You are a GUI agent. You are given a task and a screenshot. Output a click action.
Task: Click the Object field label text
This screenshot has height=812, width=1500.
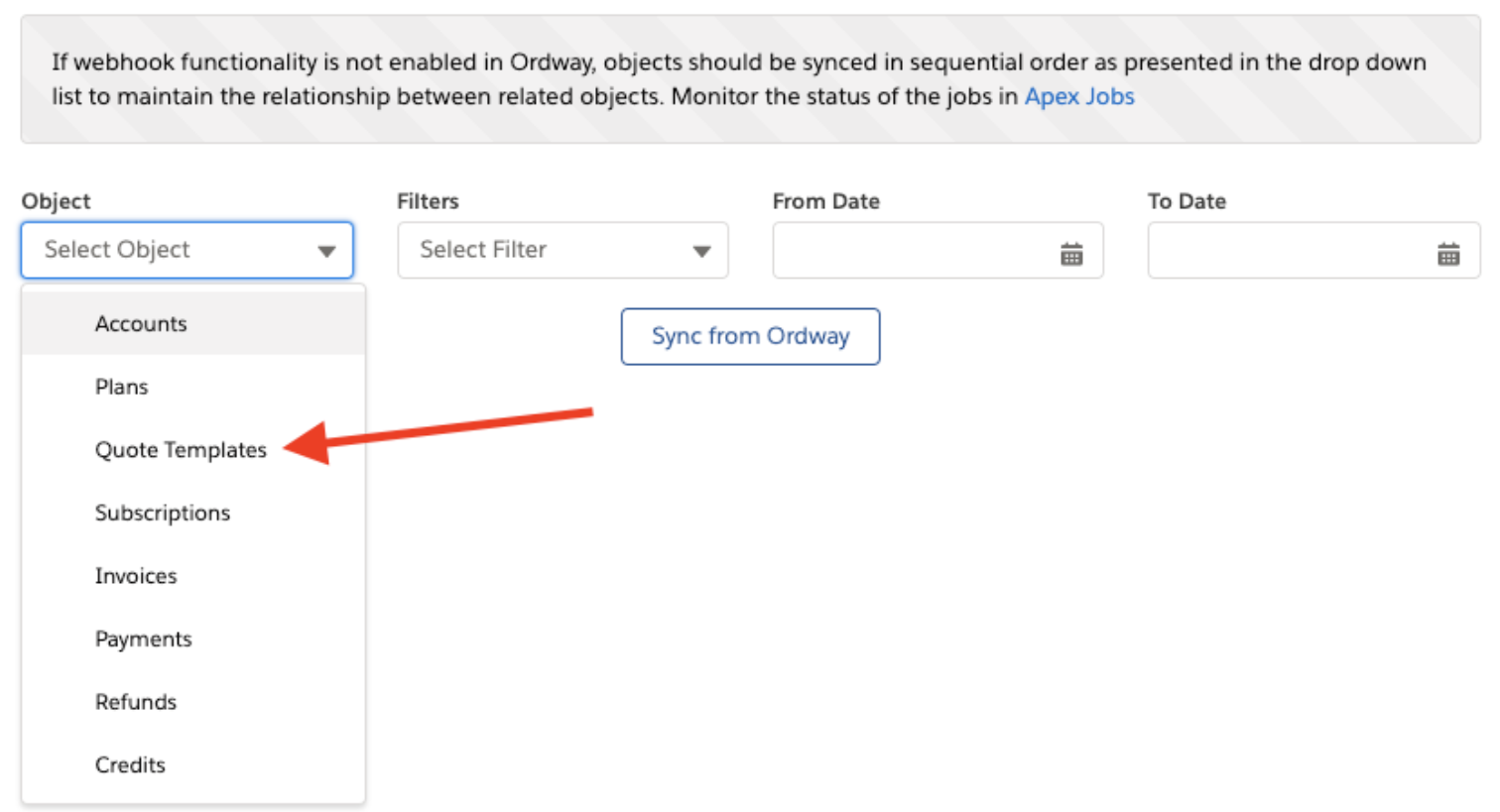[x=56, y=201]
